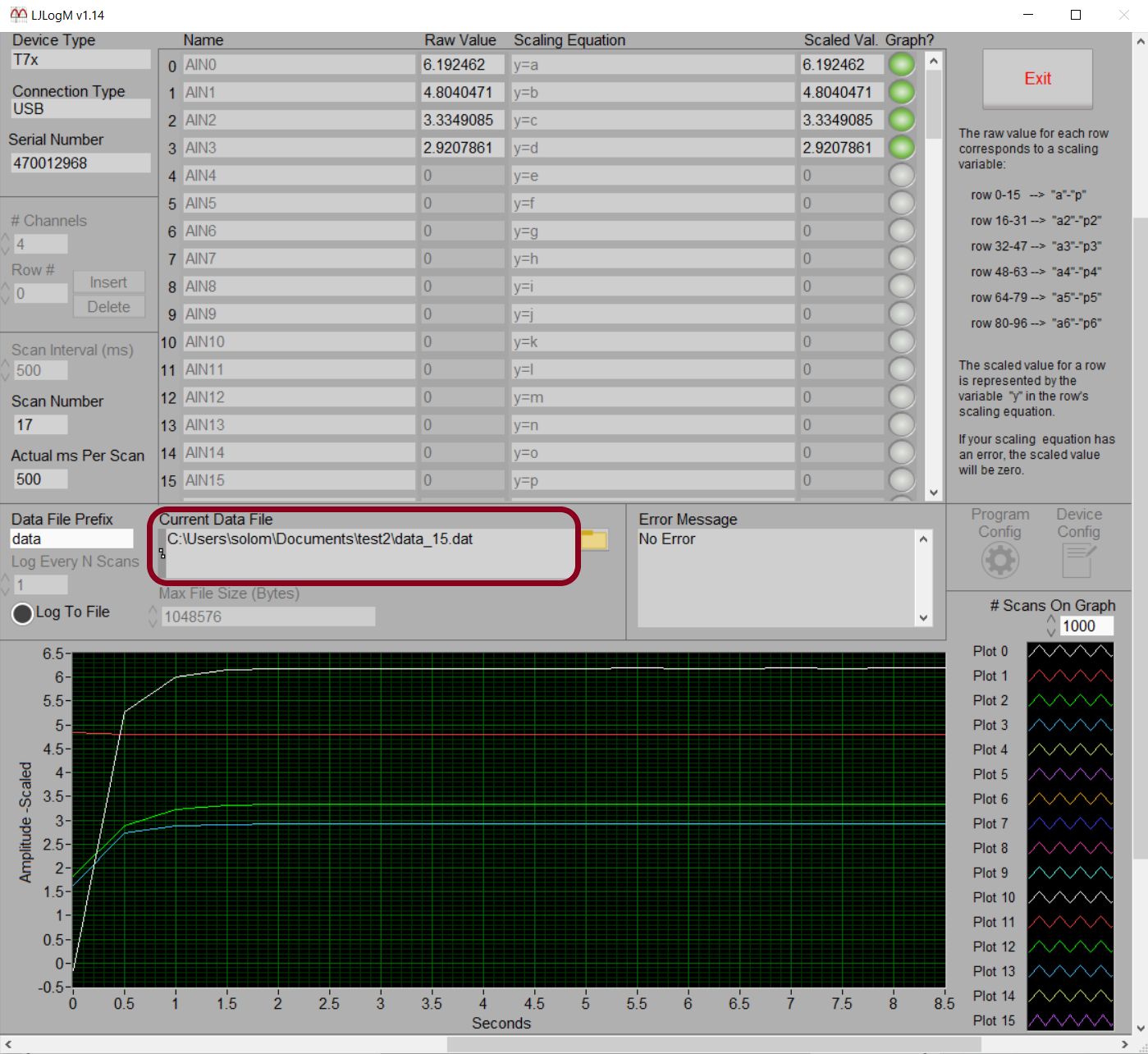Open the Device Config notepad icon
Image resolution: width=1148 pixels, height=1054 pixels.
click(x=1077, y=561)
